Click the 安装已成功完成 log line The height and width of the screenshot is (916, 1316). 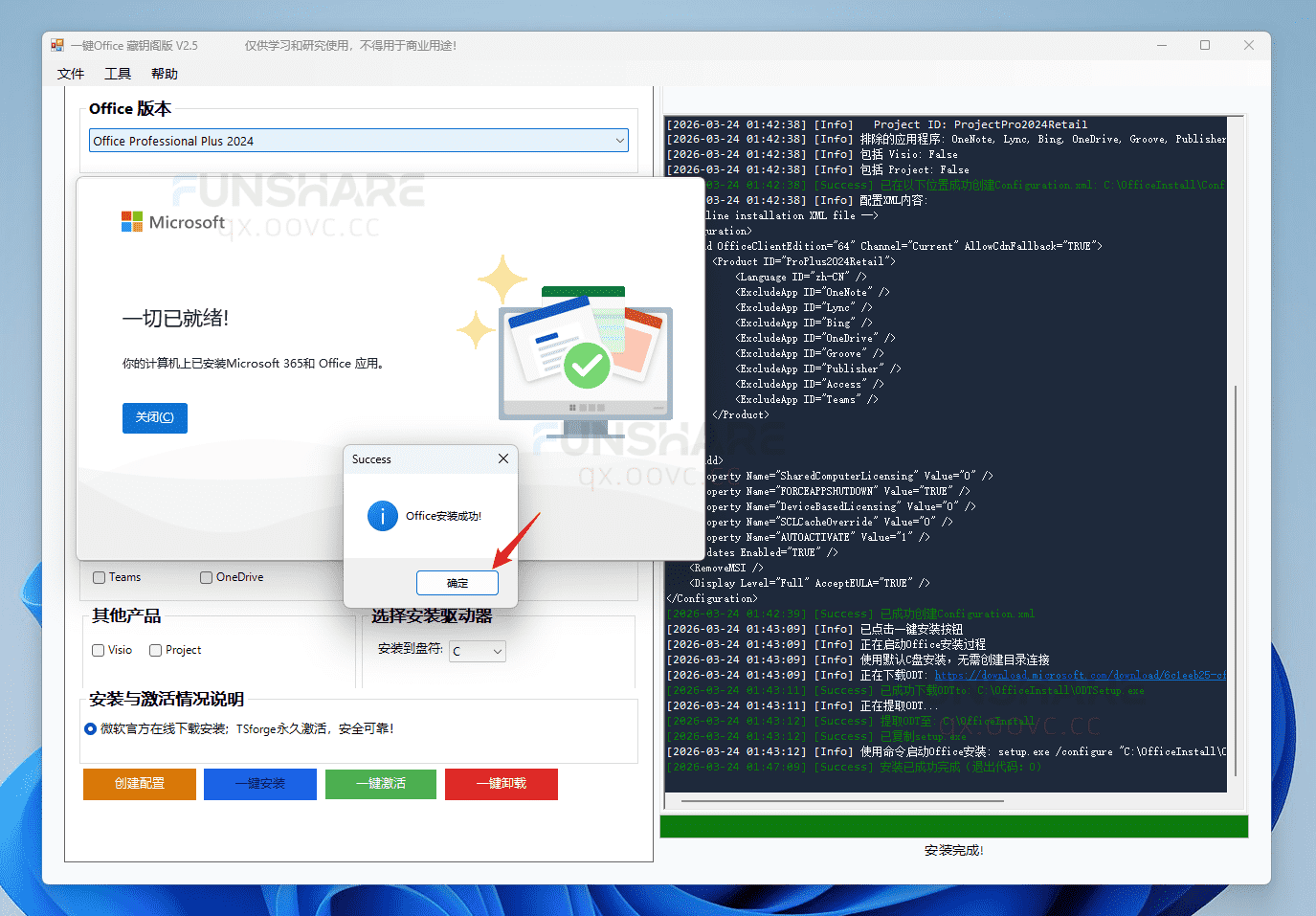pyautogui.click(x=854, y=767)
